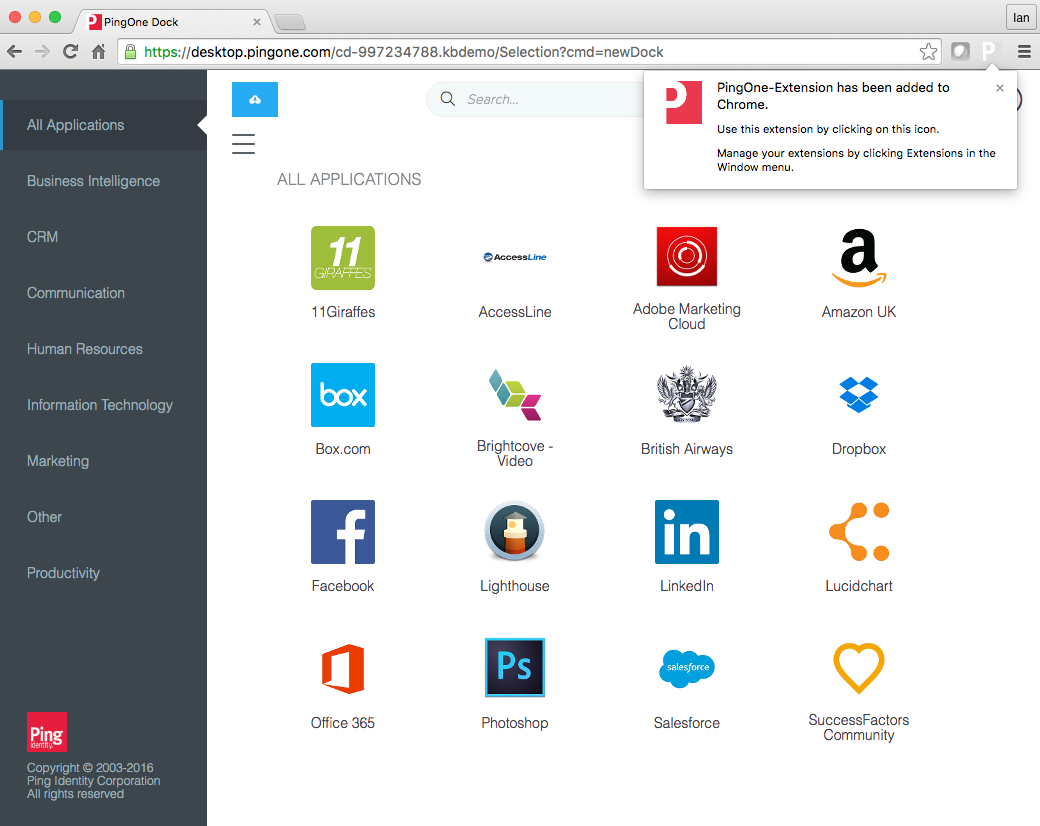Screen dimensions: 1040x826
Task: Launch Office 365
Action: point(343,667)
